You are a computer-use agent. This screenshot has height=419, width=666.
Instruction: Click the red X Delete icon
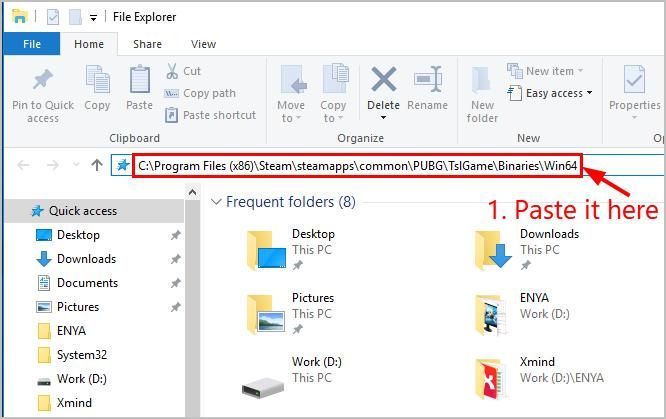(x=384, y=79)
